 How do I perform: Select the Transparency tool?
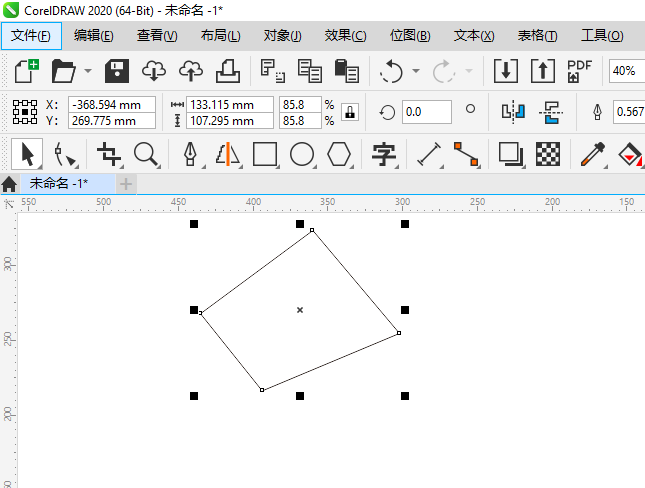[x=548, y=154]
